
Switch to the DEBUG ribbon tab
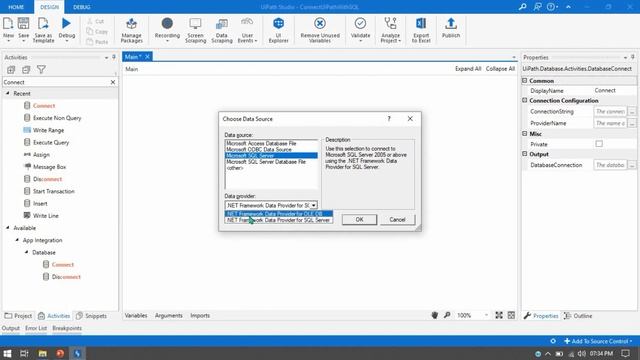pos(82,7)
